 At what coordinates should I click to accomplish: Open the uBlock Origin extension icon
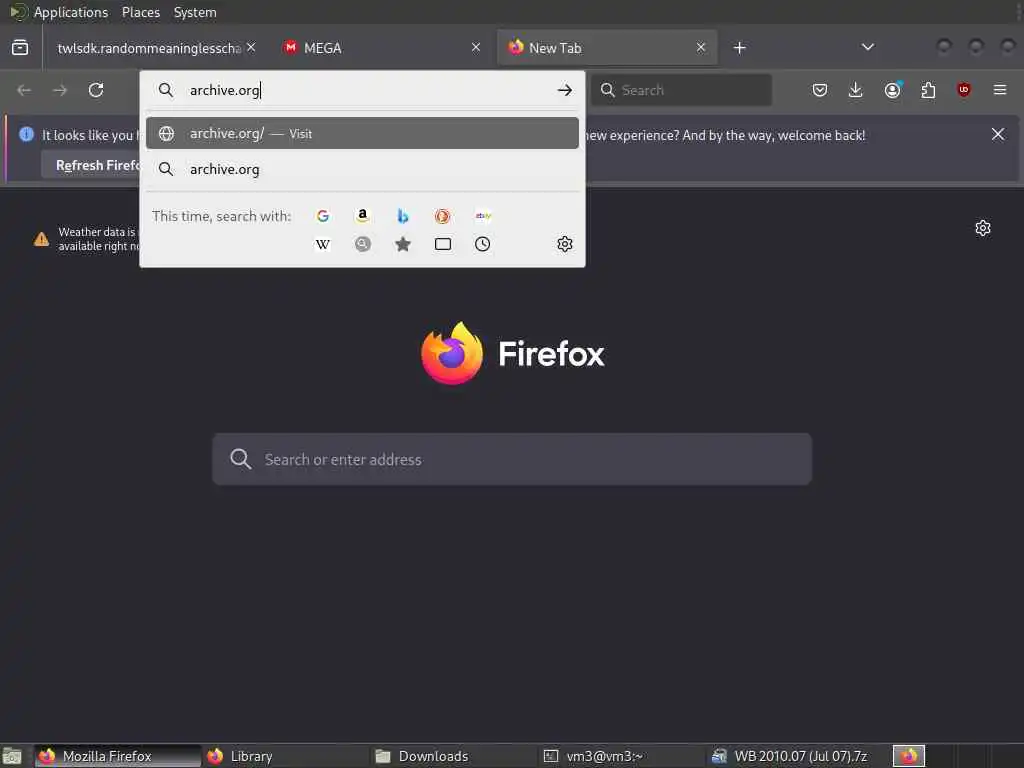pyautogui.click(x=964, y=90)
